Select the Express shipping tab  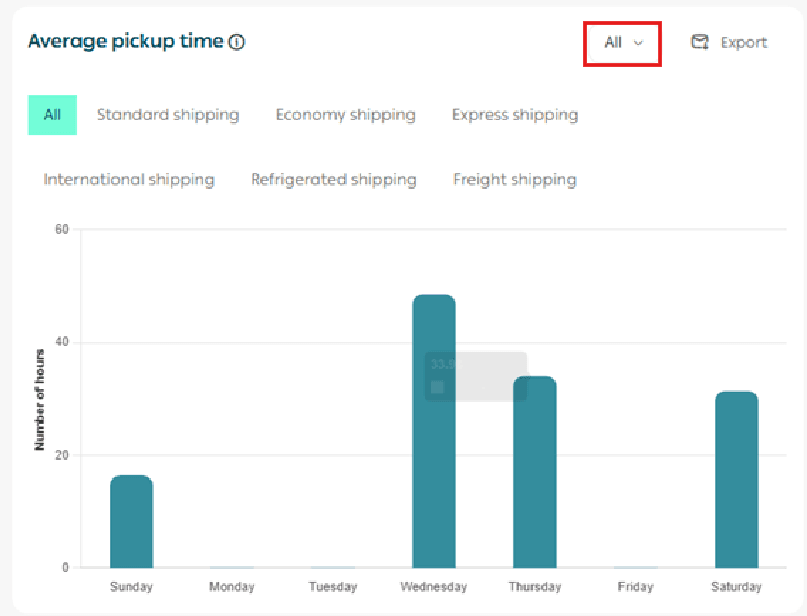click(515, 115)
